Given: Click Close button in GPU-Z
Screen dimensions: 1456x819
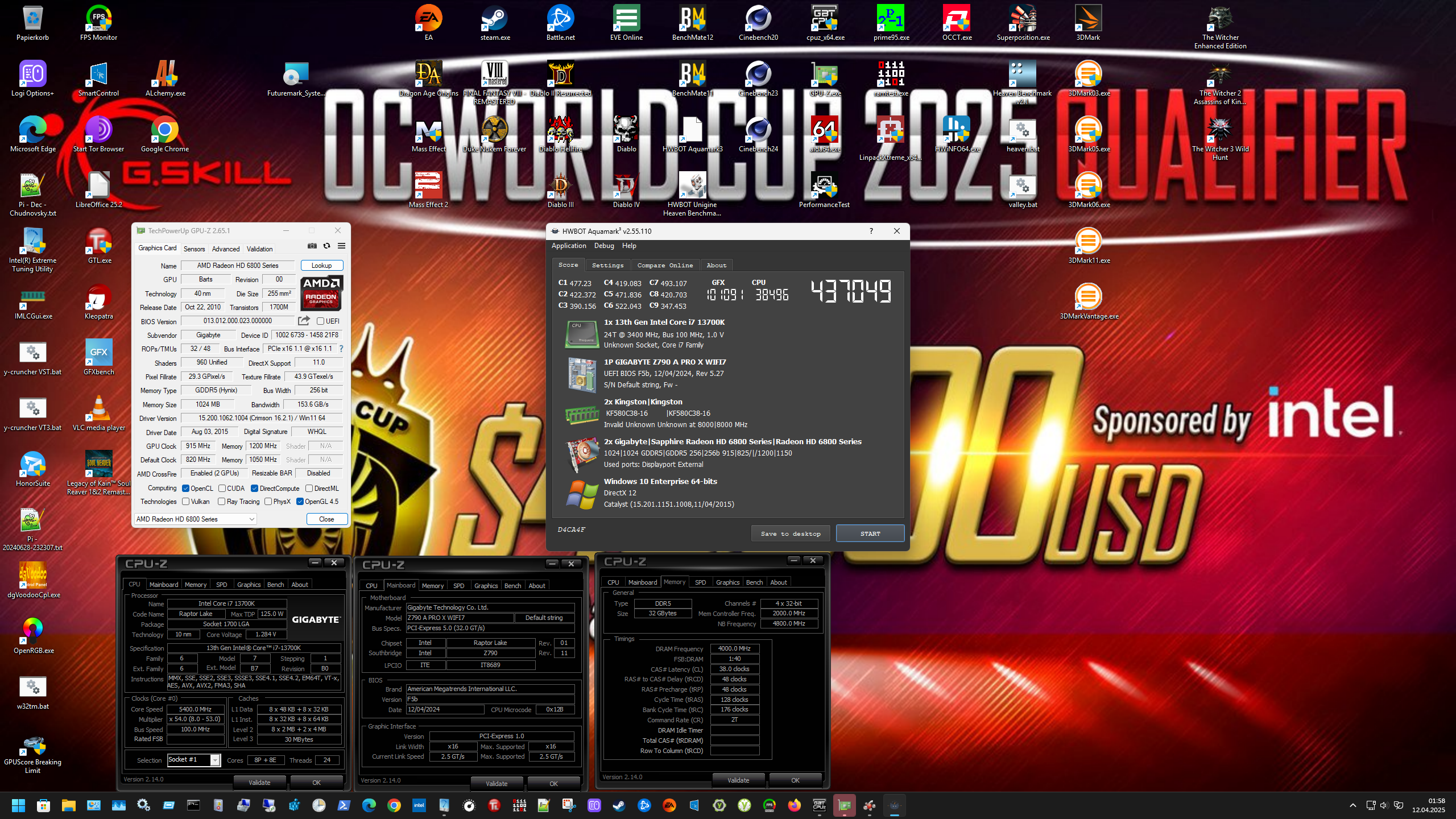Looking at the screenshot, I should 326,519.
